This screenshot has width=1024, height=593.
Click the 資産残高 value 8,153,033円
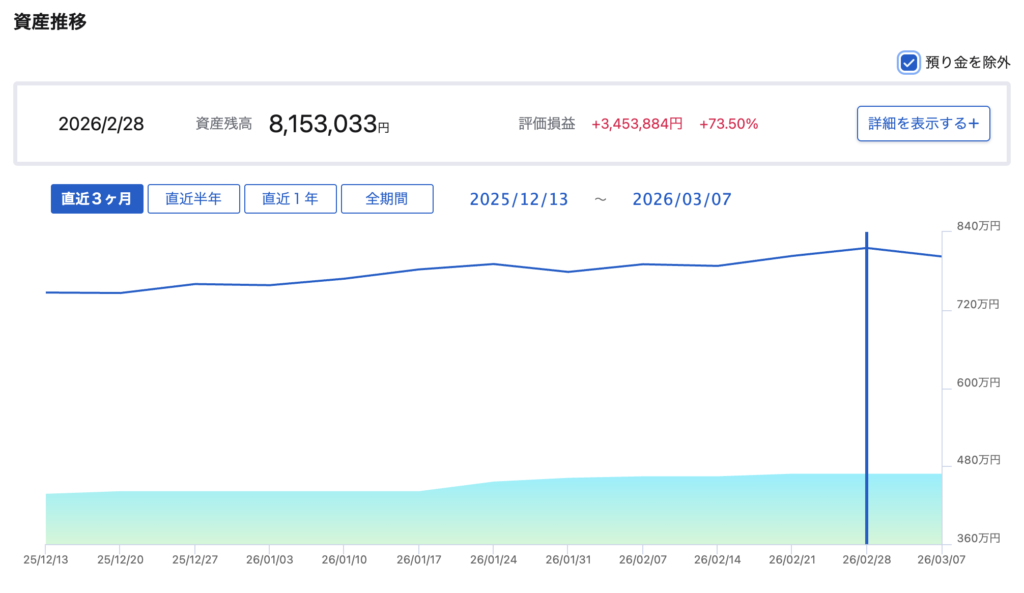(x=328, y=125)
